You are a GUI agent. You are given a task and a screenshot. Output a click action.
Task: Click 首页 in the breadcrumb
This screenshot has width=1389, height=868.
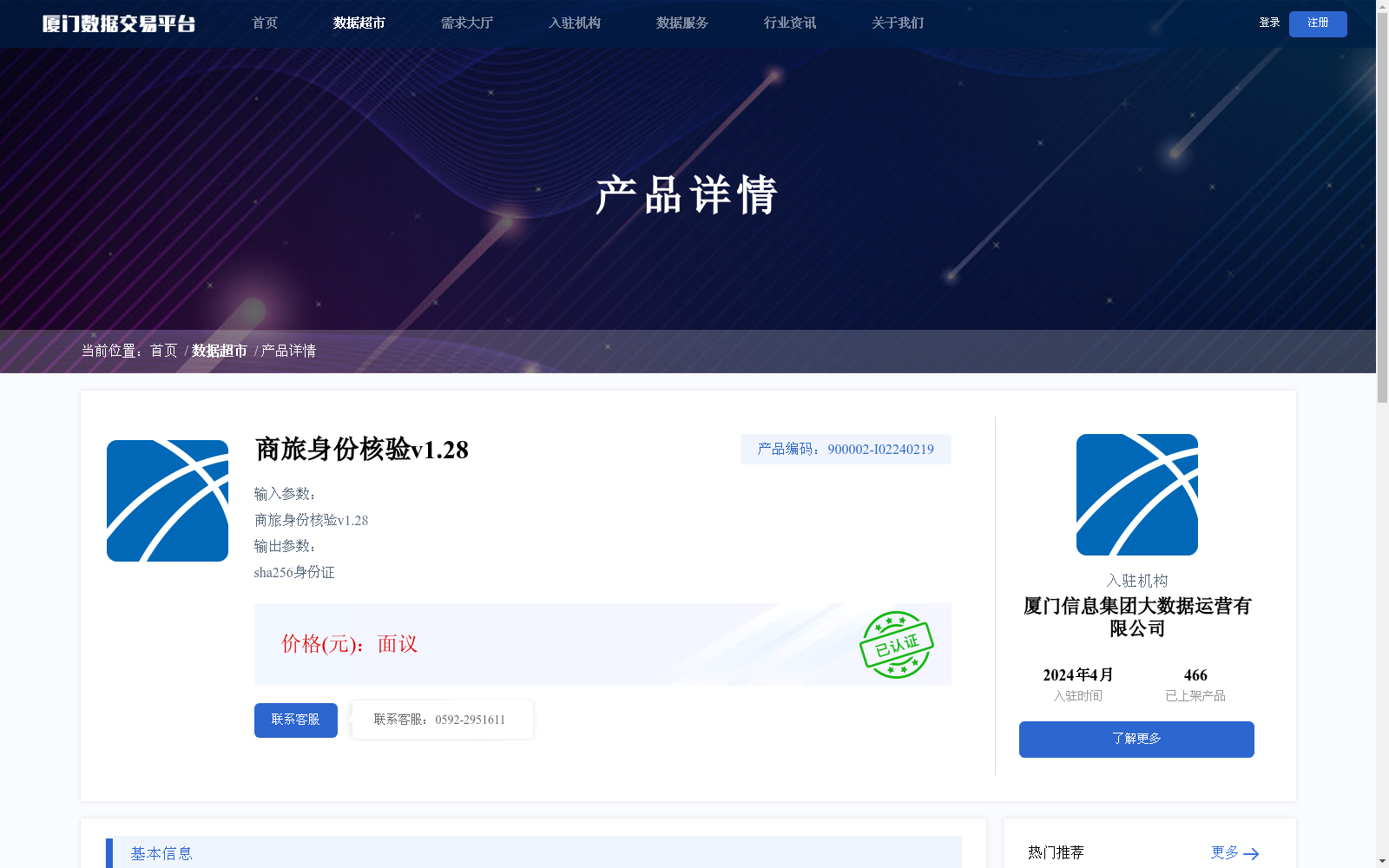[162, 351]
